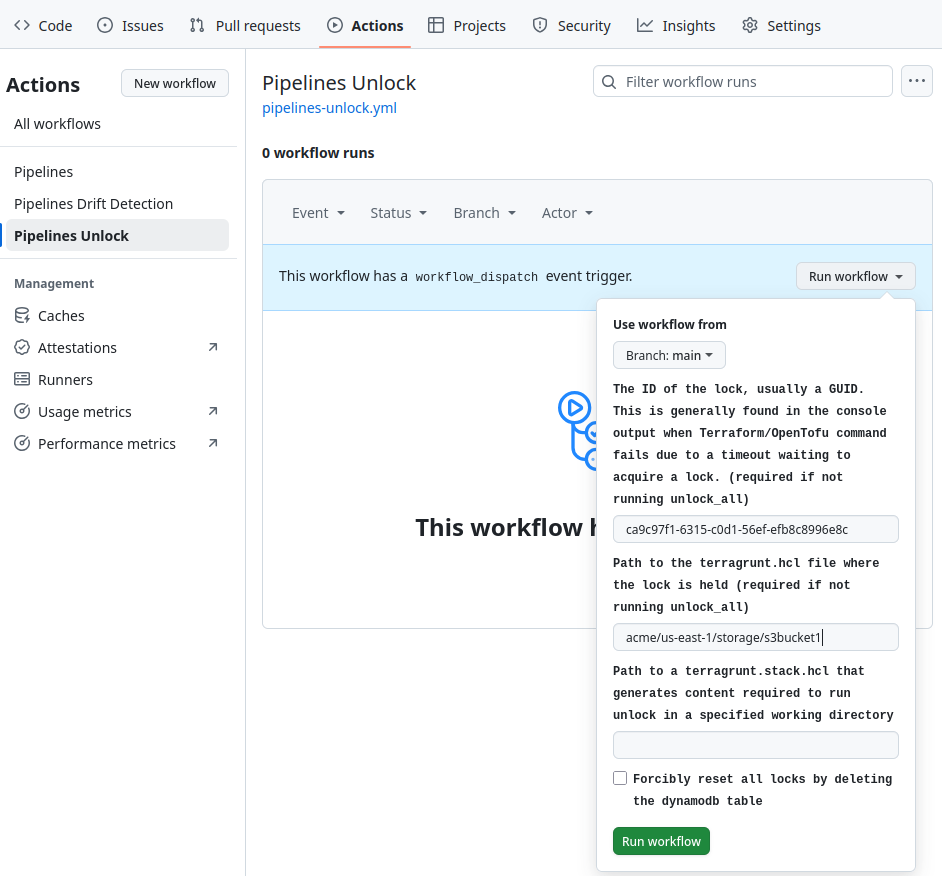
Task: Open the Status filter dropdown
Action: (398, 213)
